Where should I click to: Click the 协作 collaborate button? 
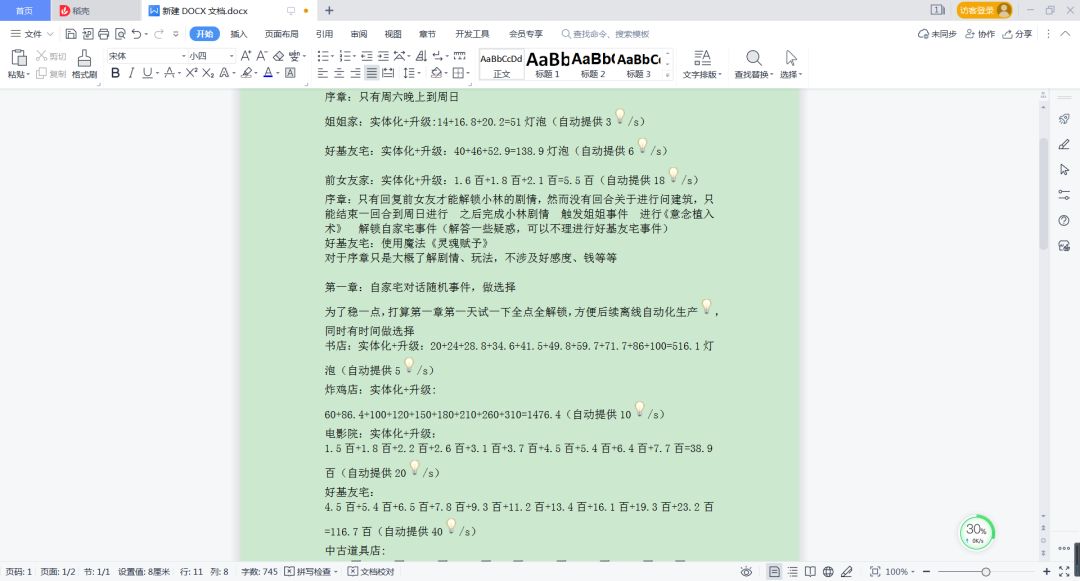(980, 34)
